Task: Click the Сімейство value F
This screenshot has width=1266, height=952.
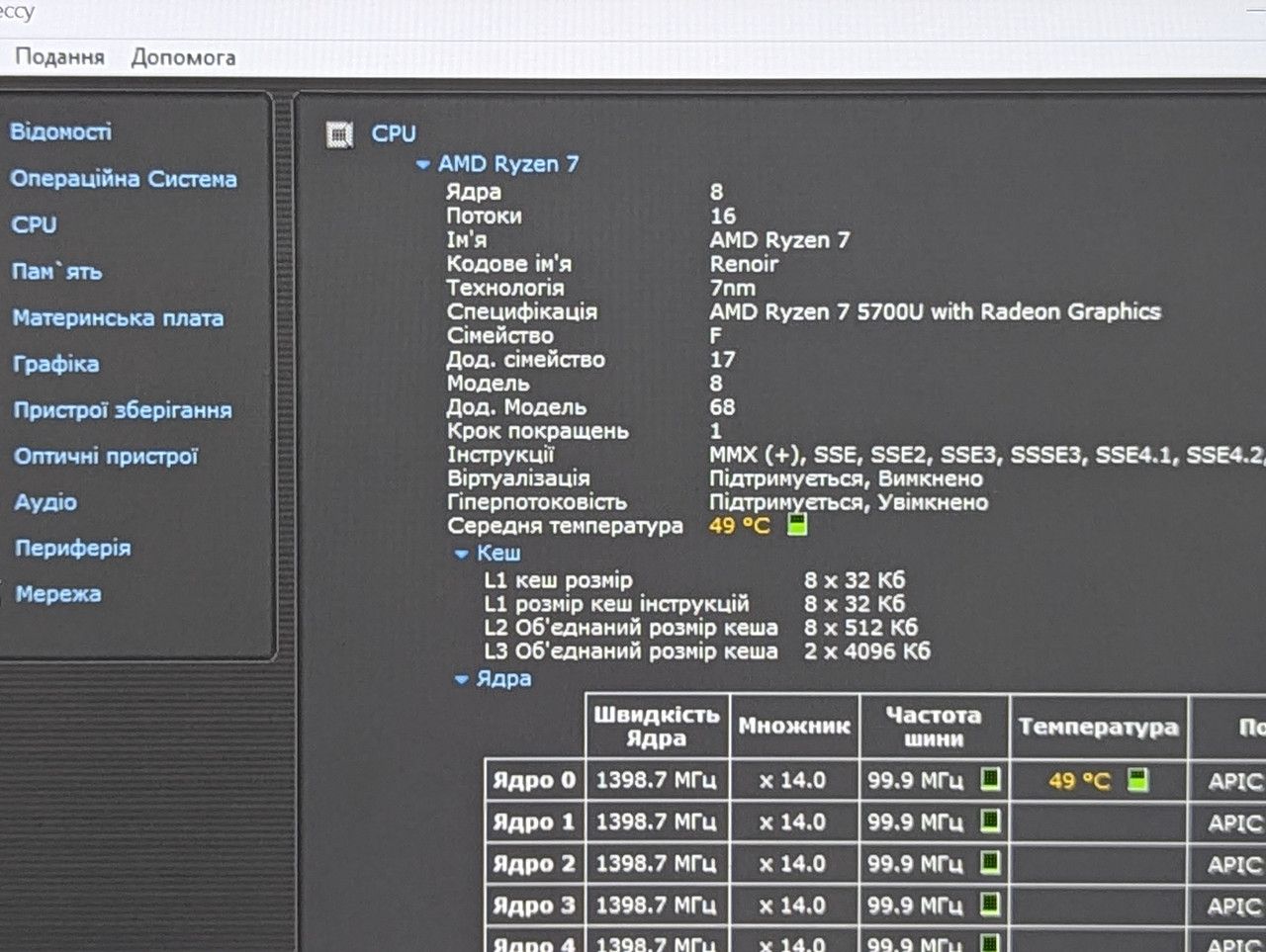Action: click(x=715, y=335)
